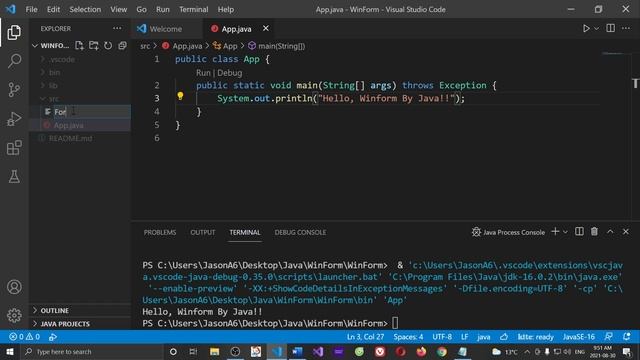
Task: Expand the bin folder
Action: [80, 72]
